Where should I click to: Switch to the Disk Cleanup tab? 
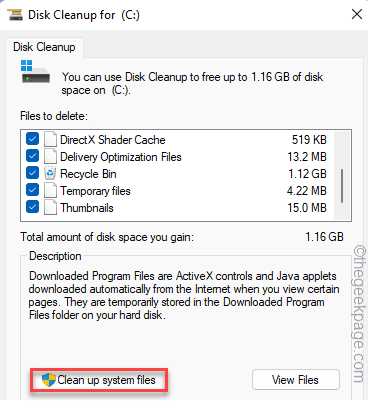[x=44, y=47]
